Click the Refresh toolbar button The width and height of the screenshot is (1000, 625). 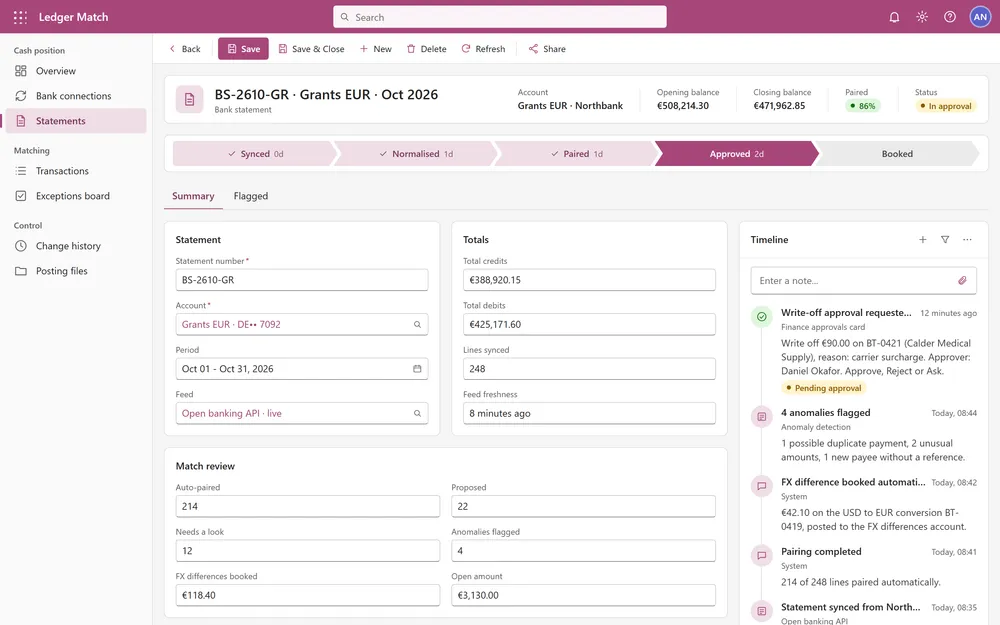[x=483, y=49]
